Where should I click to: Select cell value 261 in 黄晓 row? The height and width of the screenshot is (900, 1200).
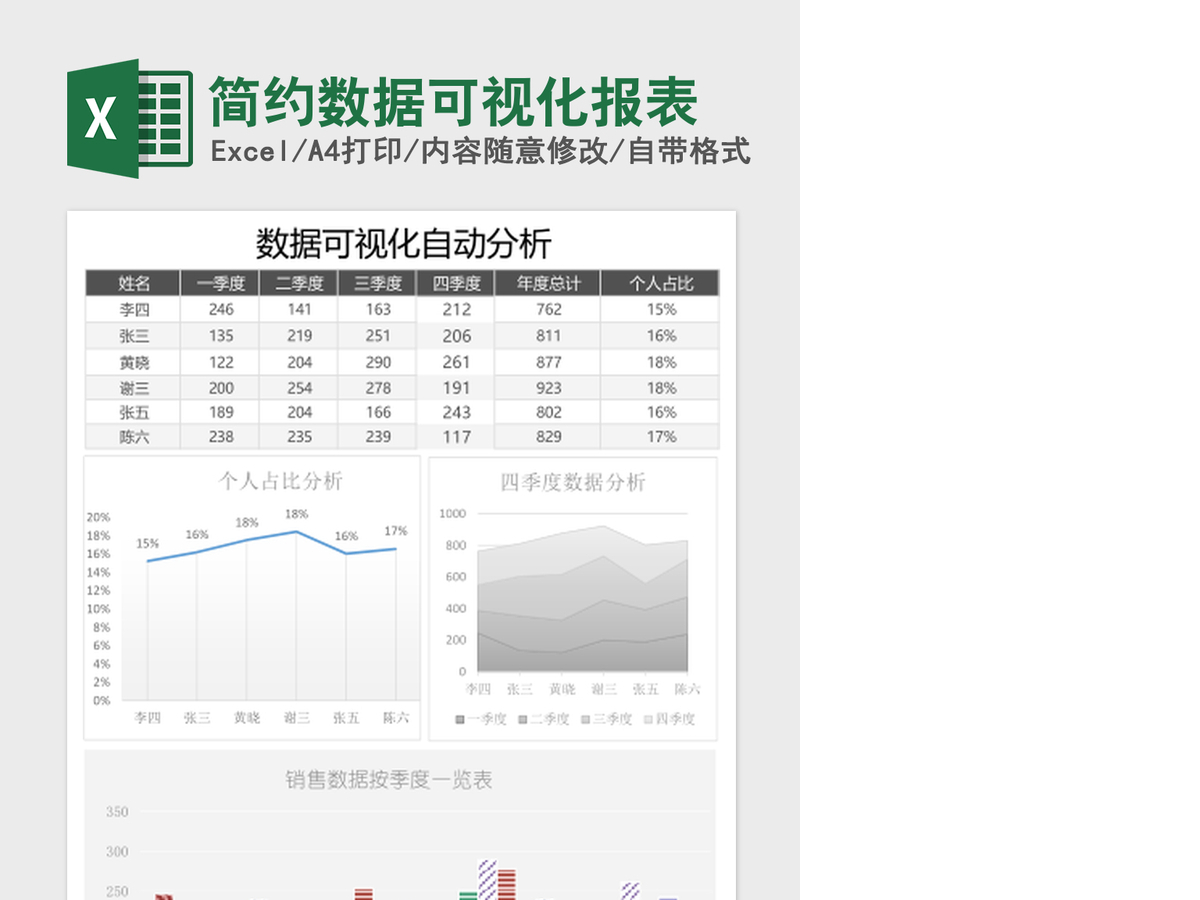pos(457,362)
